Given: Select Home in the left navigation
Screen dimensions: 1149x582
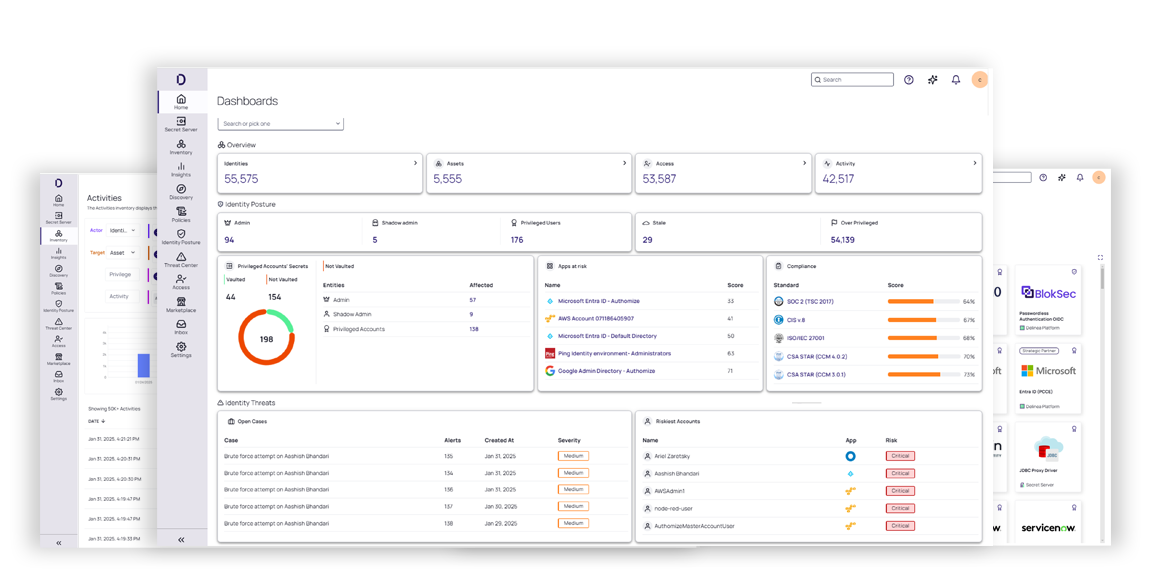Looking at the screenshot, I should pos(181,102).
